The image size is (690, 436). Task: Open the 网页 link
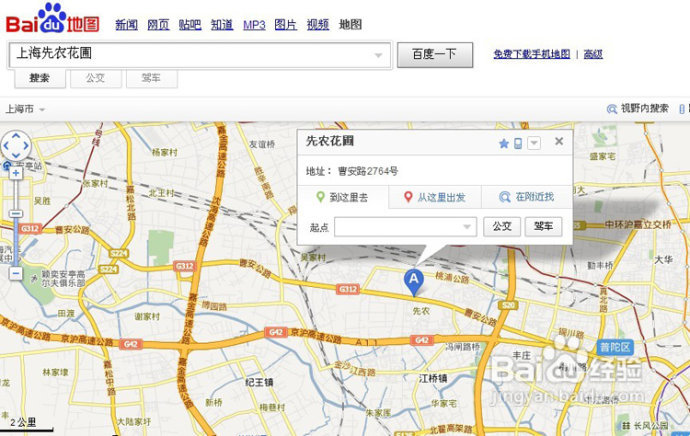[158, 25]
